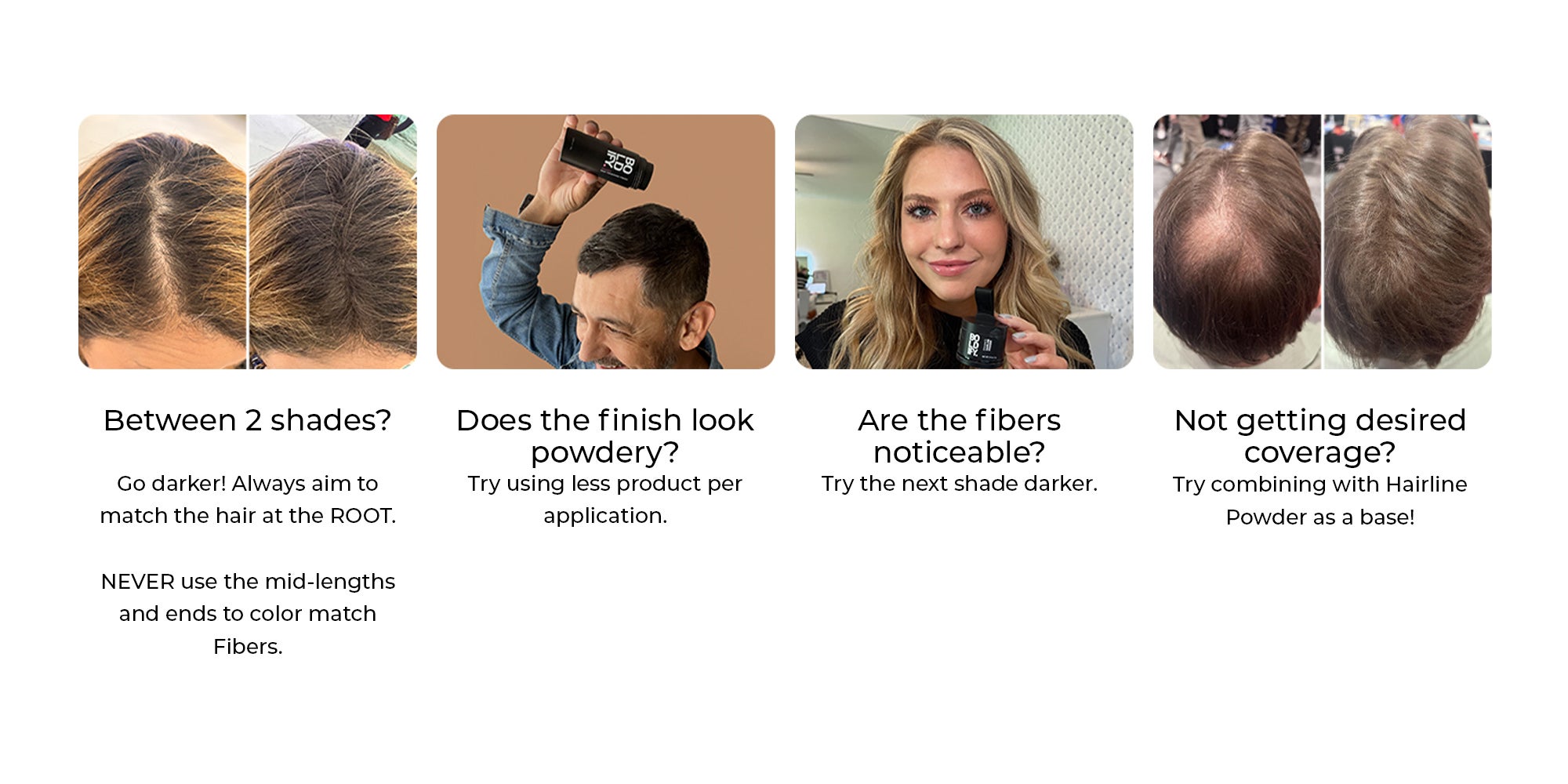Click the hair part before-after image
Screen dimensions: 1568x784
point(248,241)
